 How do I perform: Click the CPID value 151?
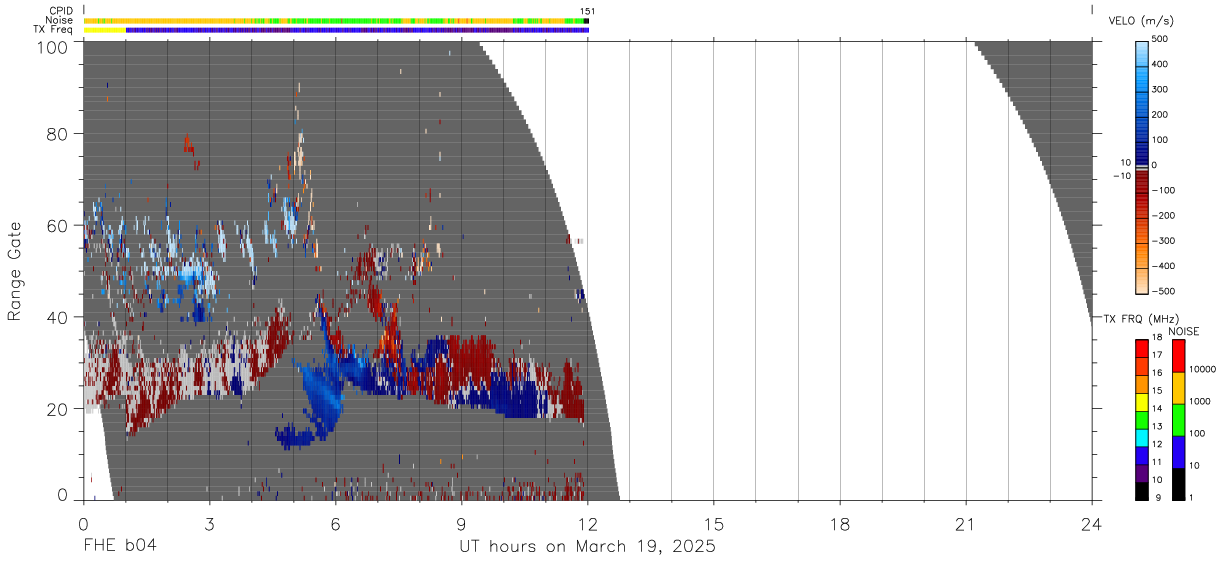click(587, 11)
